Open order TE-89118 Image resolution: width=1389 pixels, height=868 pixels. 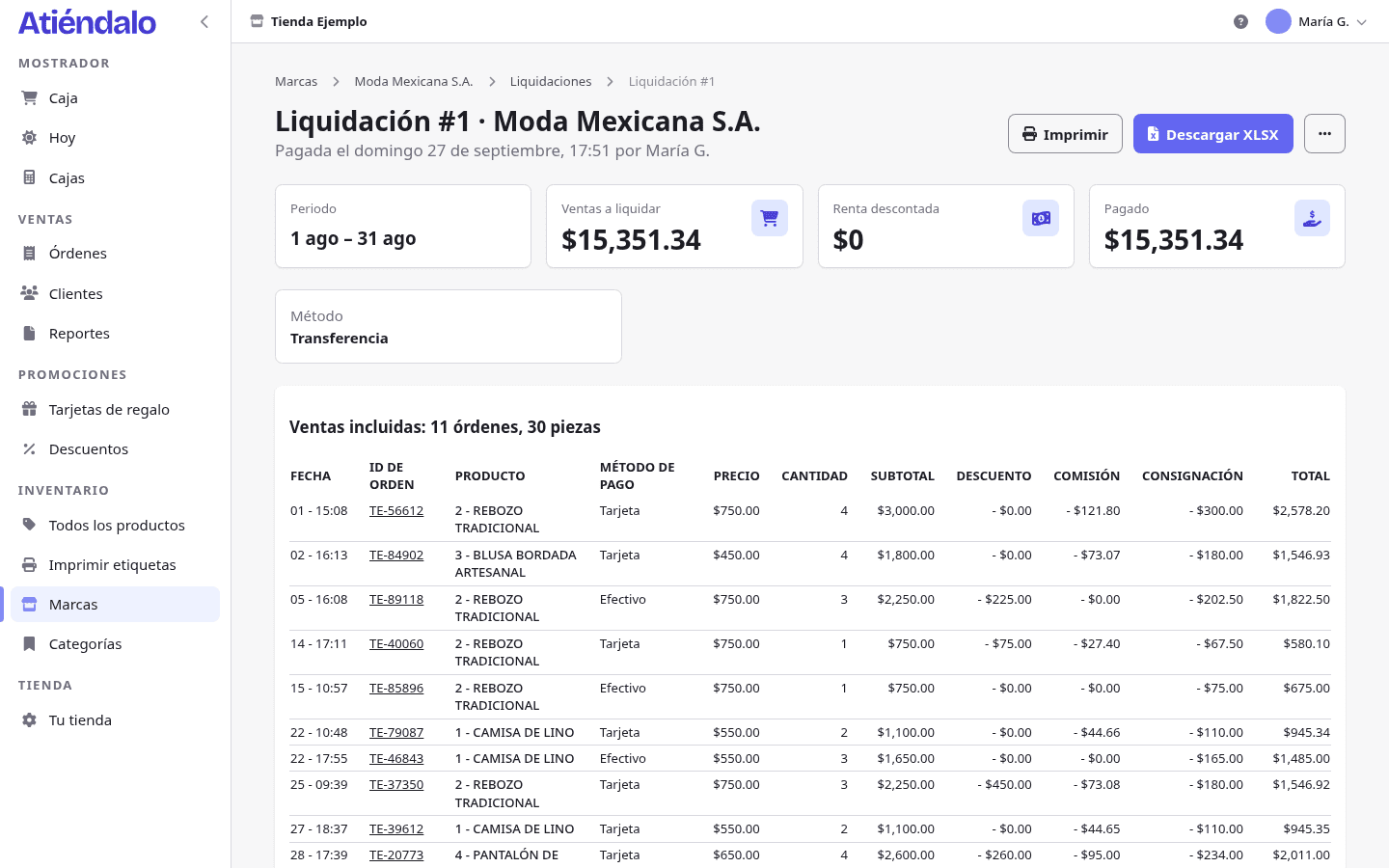point(396,599)
